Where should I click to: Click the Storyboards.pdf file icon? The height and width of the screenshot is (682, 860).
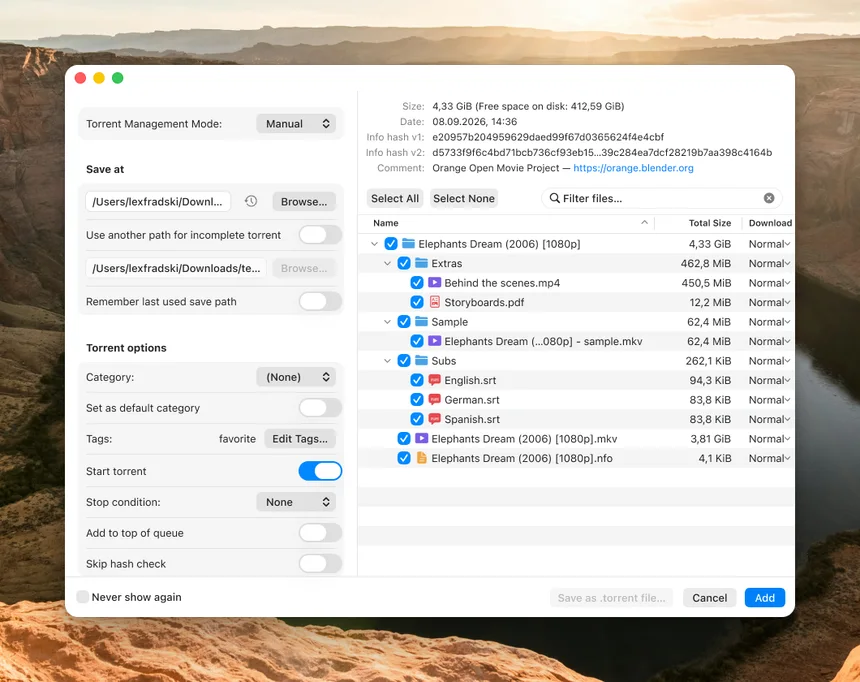[434, 302]
